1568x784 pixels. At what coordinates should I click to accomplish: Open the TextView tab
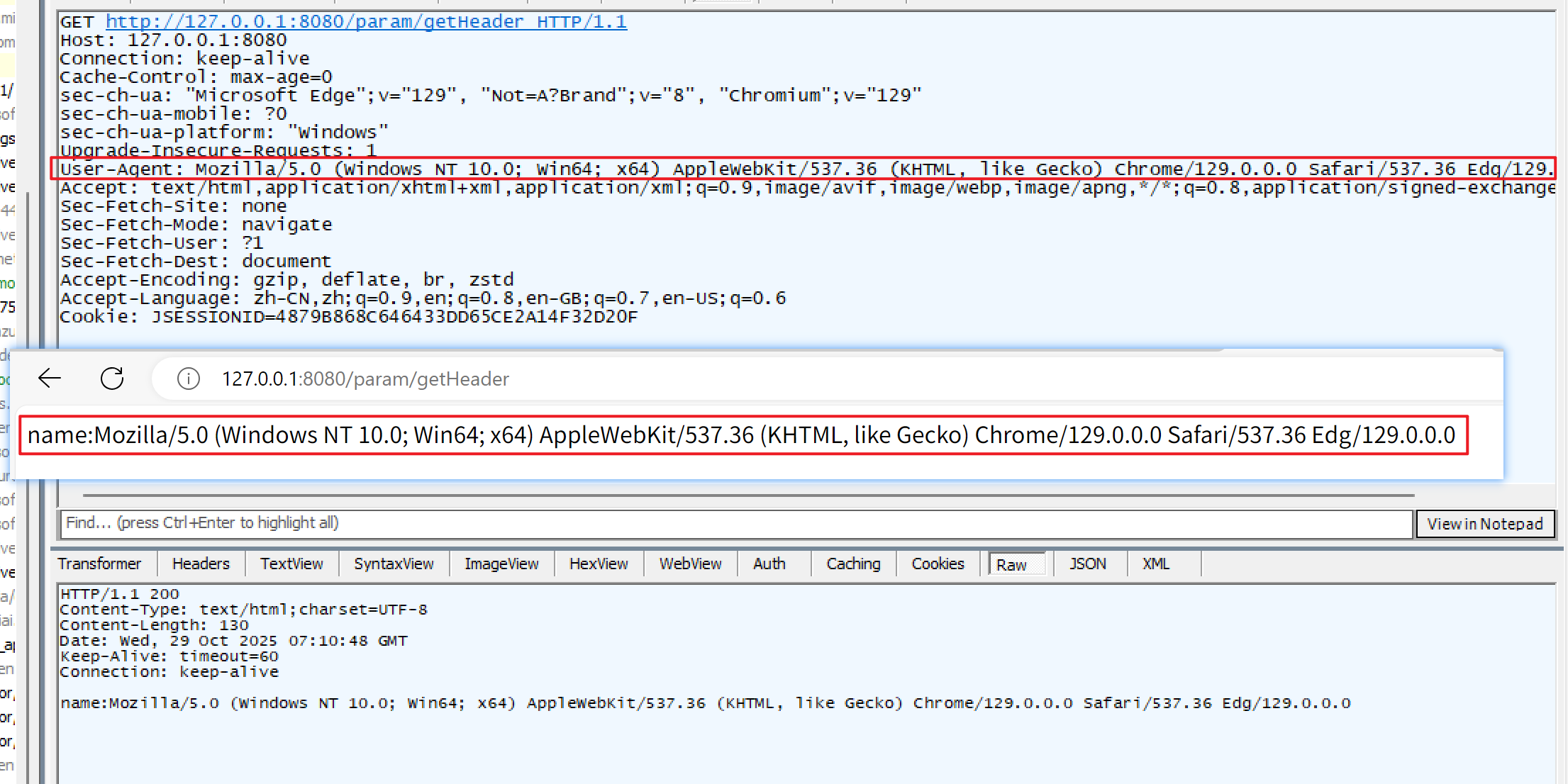pyautogui.click(x=291, y=564)
